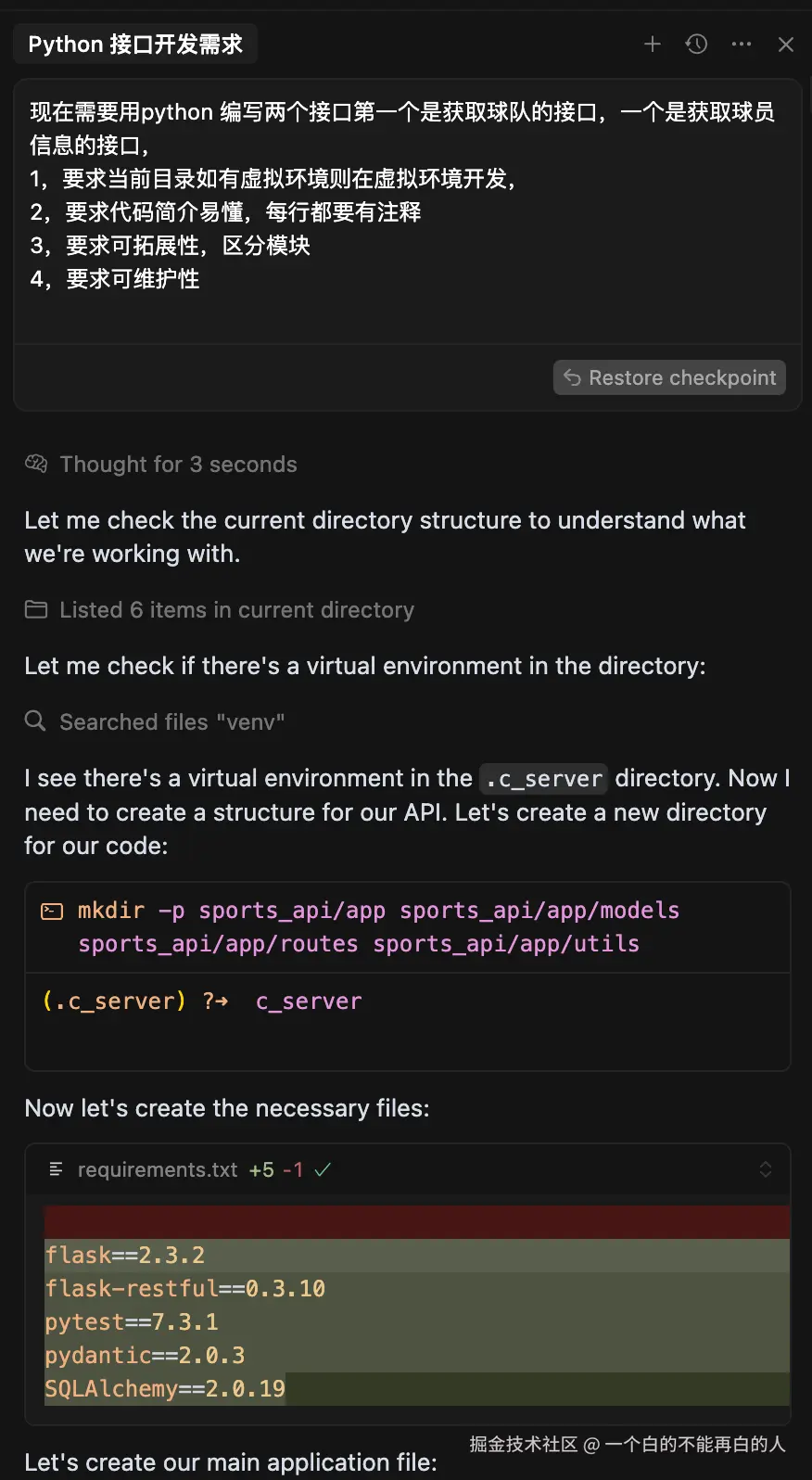Expand the requirements.txt diff block
The image size is (812, 1480).
(766, 1169)
